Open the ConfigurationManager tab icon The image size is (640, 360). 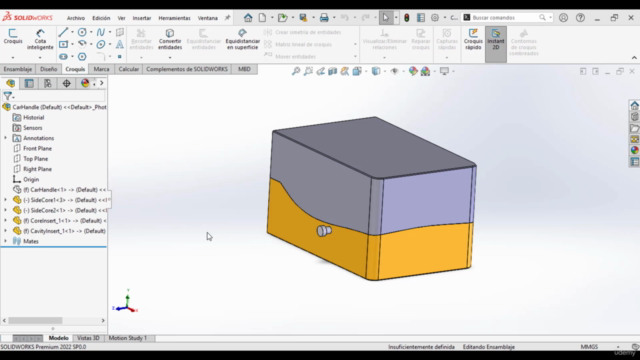[x=48, y=83]
